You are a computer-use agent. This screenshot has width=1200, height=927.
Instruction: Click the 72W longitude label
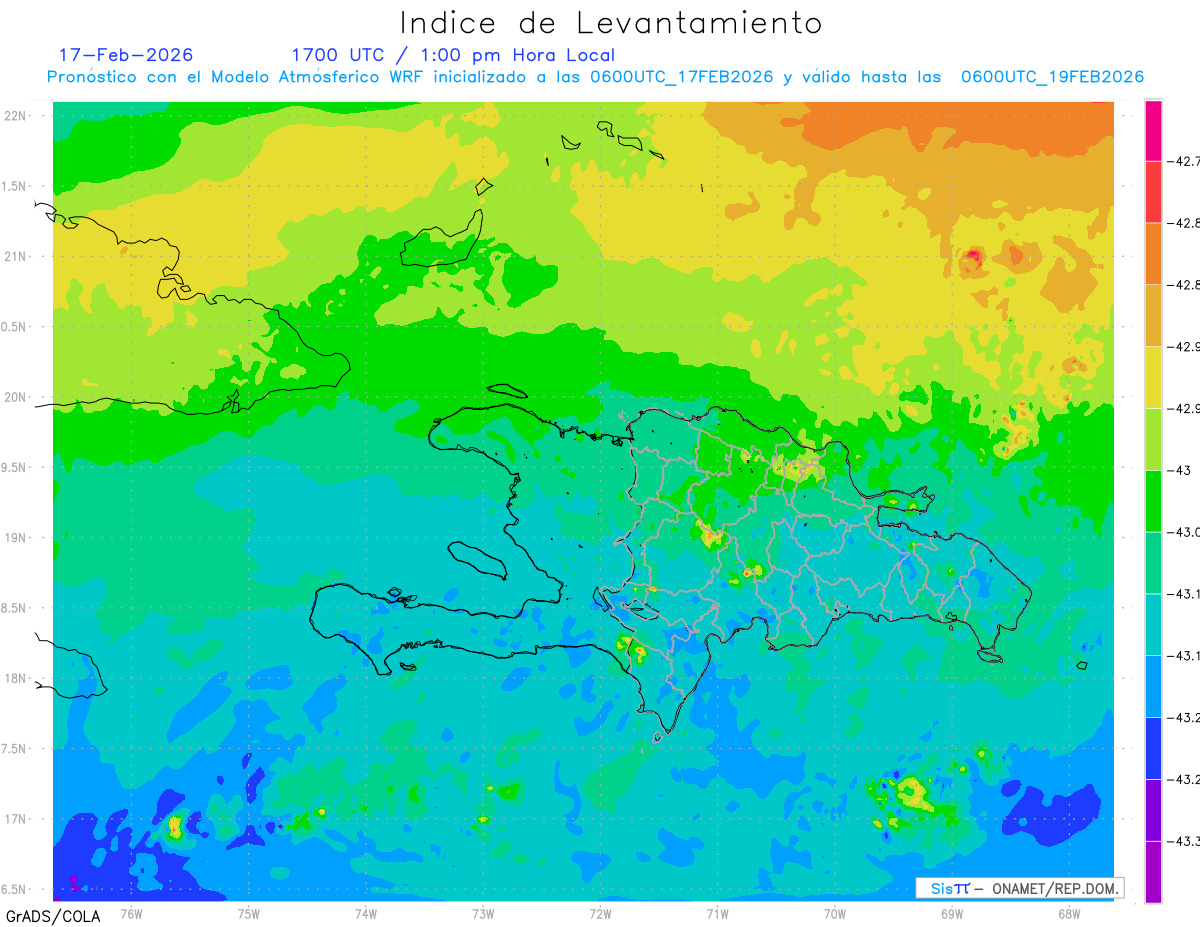click(x=600, y=913)
